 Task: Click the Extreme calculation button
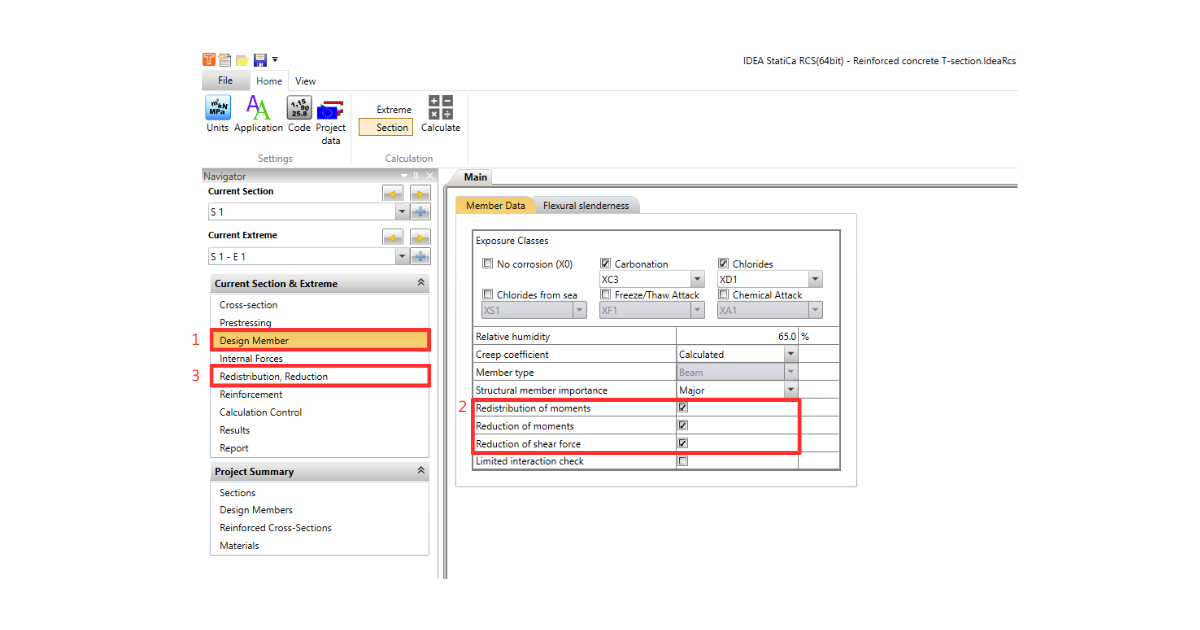[393, 110]
